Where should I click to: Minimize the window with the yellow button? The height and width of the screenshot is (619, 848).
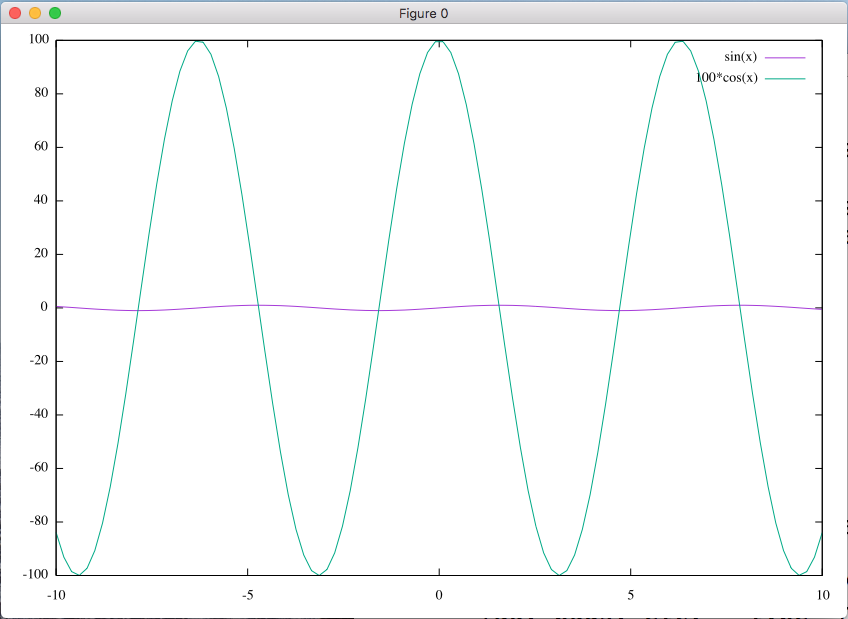click(x=35, y=13)
